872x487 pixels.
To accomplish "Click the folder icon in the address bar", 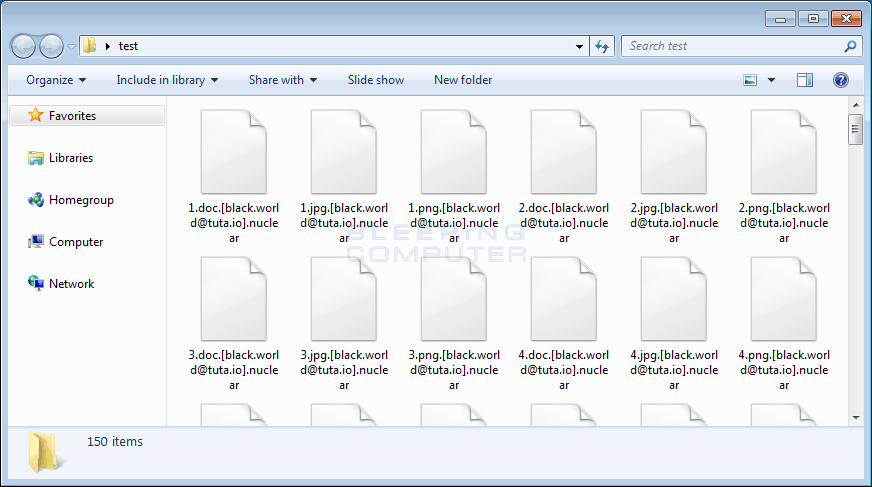I will coord(90,46).
